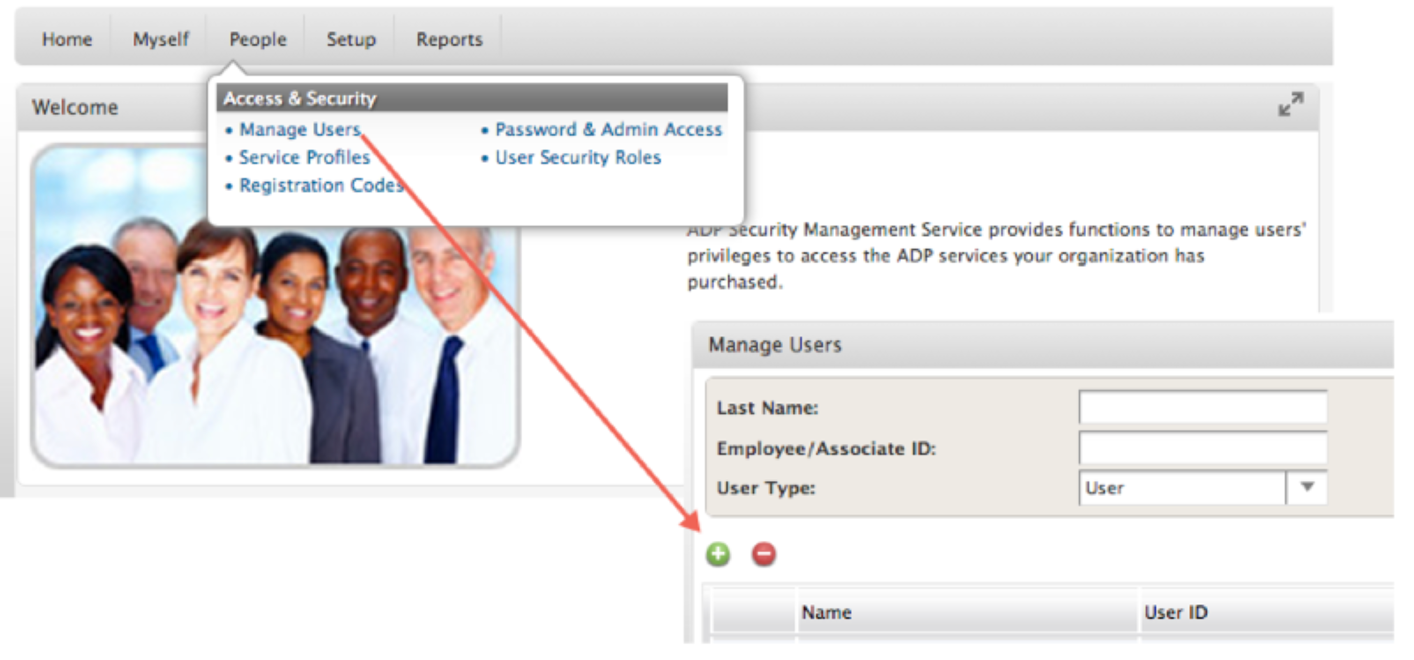Viewport: 1414px width, 660px height.
Task: Click the red Remove user icon
Action: click(763, 554)
